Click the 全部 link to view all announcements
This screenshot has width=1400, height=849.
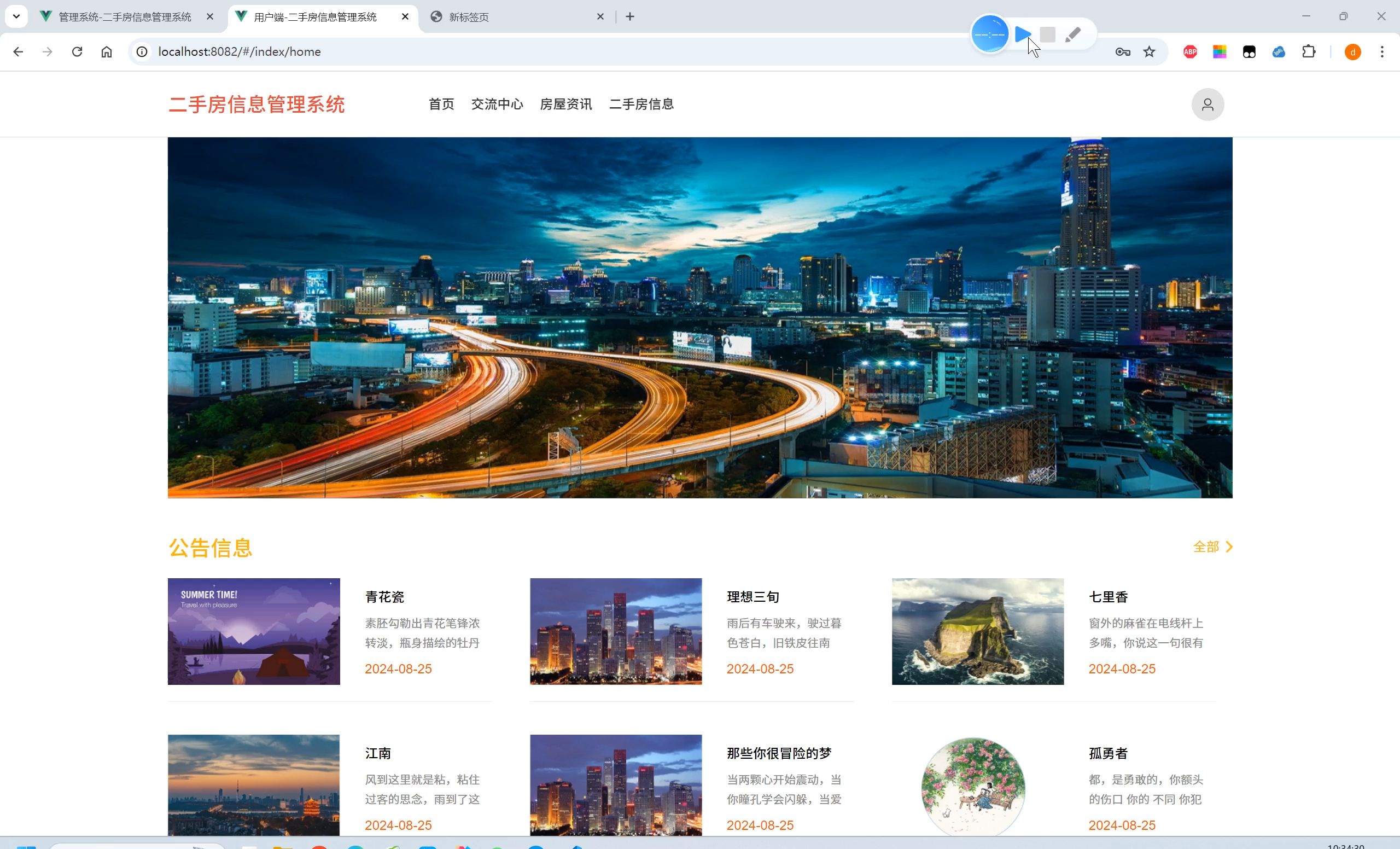coord(1206,546)
